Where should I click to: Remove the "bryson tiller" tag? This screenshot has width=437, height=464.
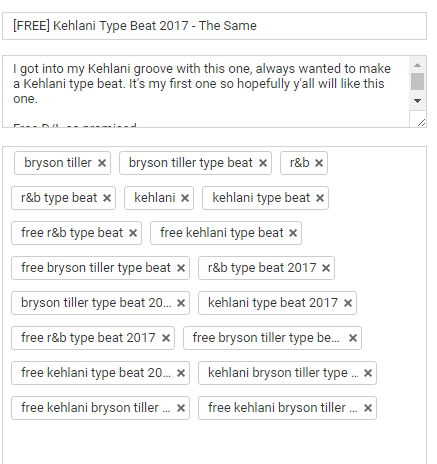coord(102,163)
